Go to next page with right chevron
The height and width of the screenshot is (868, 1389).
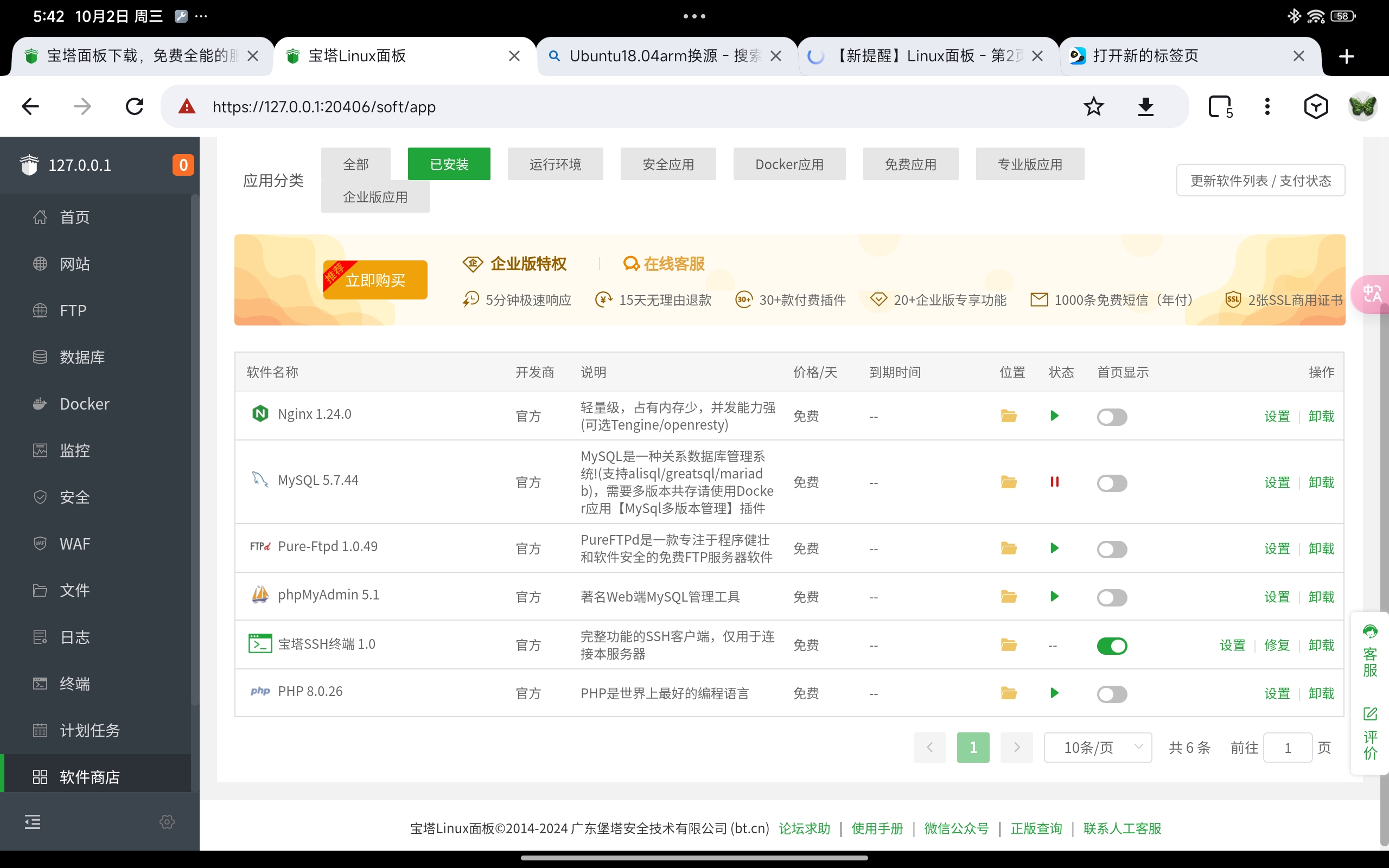click(1016, 748)
